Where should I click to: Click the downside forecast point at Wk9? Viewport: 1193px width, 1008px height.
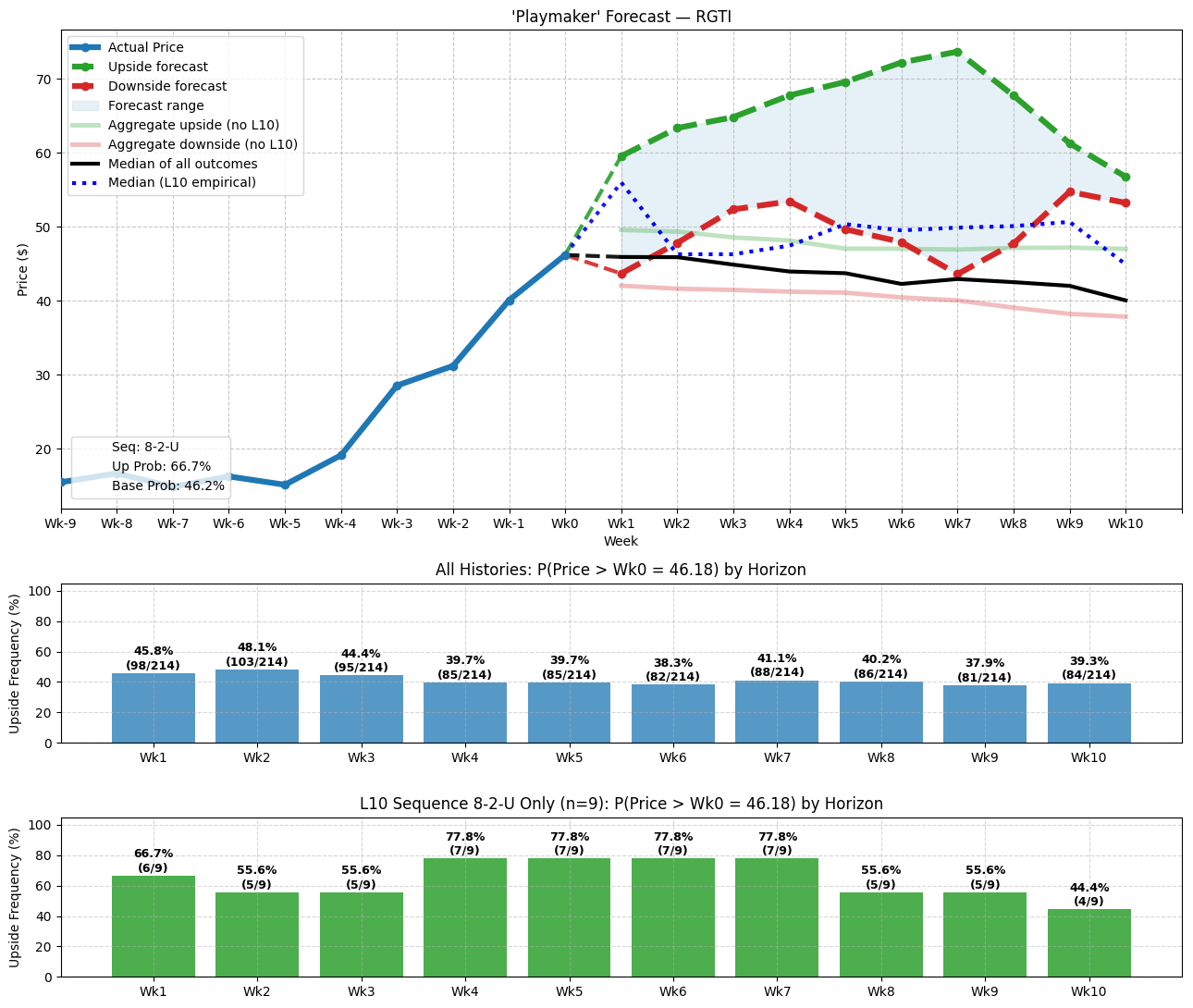click(1070, 192)
